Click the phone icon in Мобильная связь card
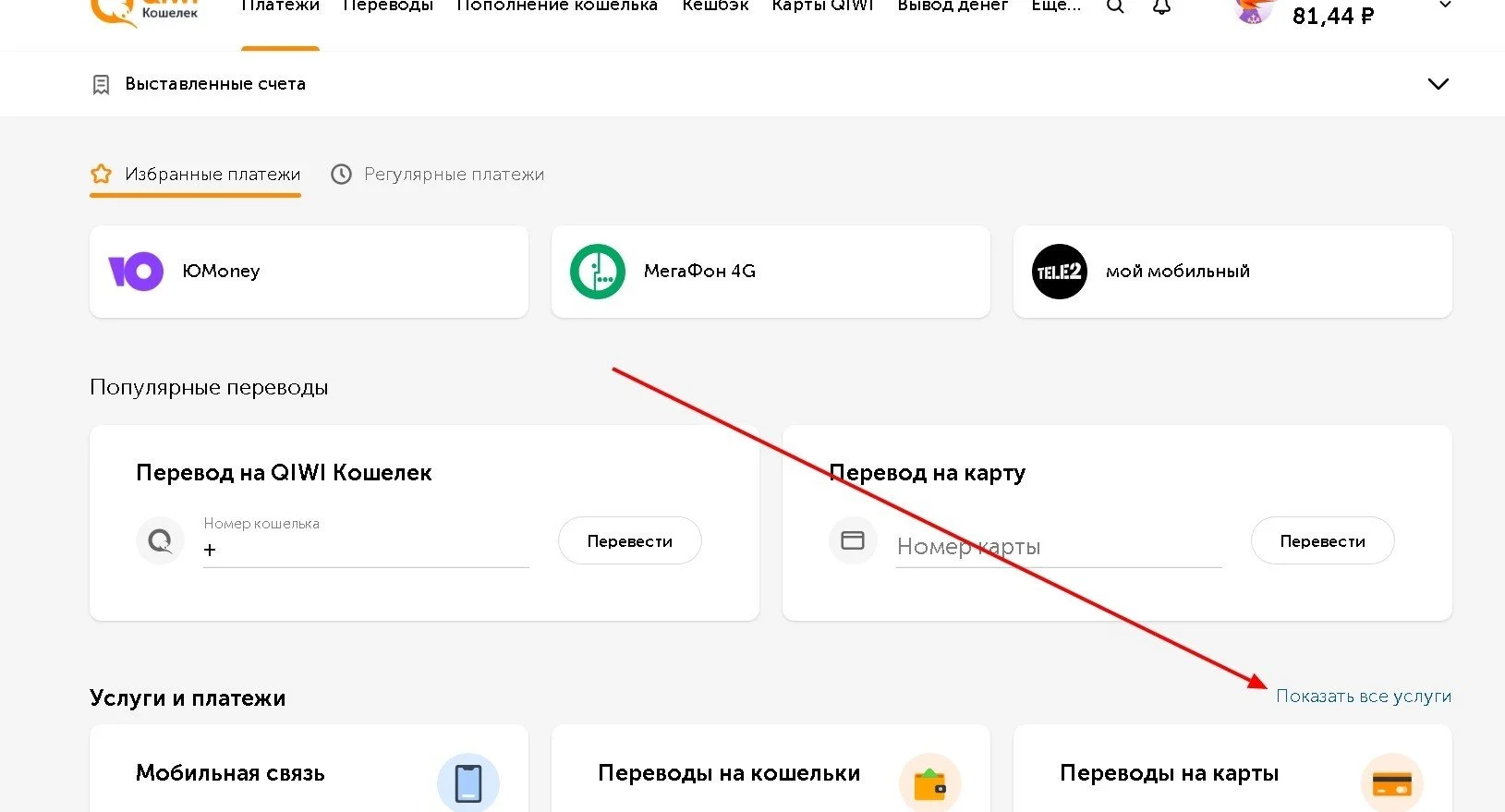 (468, 783)
